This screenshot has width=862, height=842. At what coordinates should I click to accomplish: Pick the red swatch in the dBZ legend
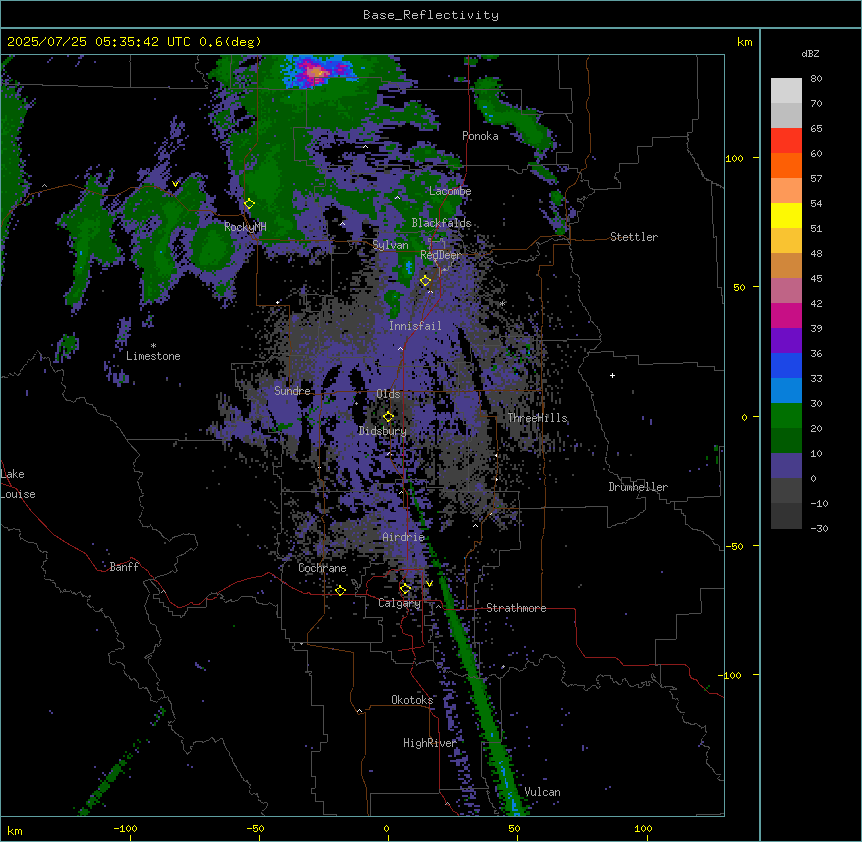(786, 140)
